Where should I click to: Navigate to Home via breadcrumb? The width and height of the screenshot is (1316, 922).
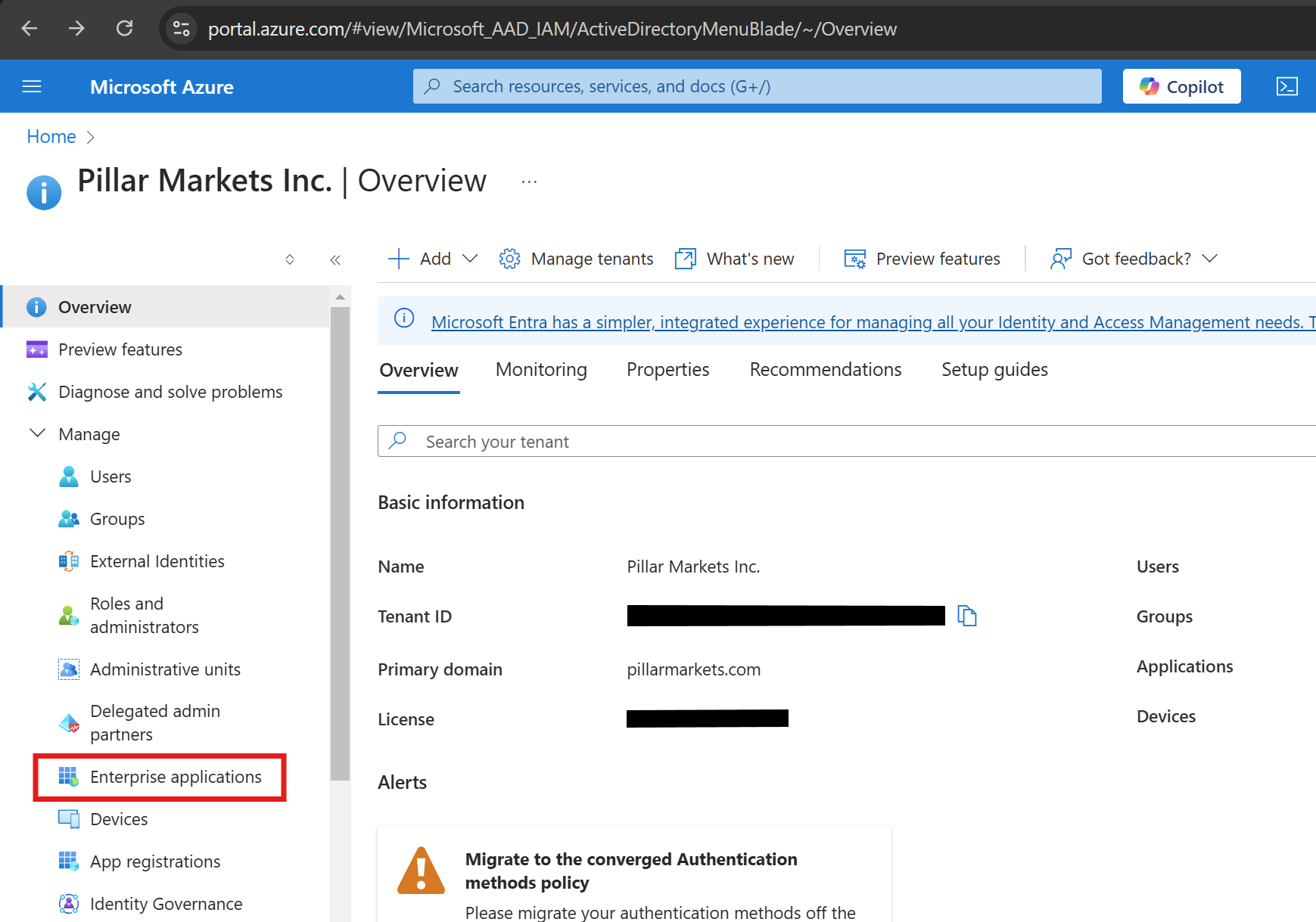[51, 136]
